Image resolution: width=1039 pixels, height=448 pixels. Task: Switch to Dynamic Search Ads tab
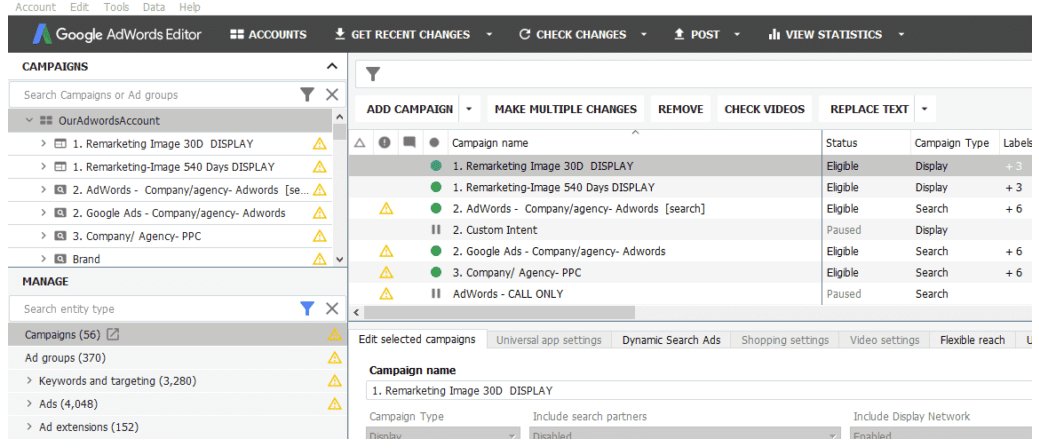click(x=671, y=340)
